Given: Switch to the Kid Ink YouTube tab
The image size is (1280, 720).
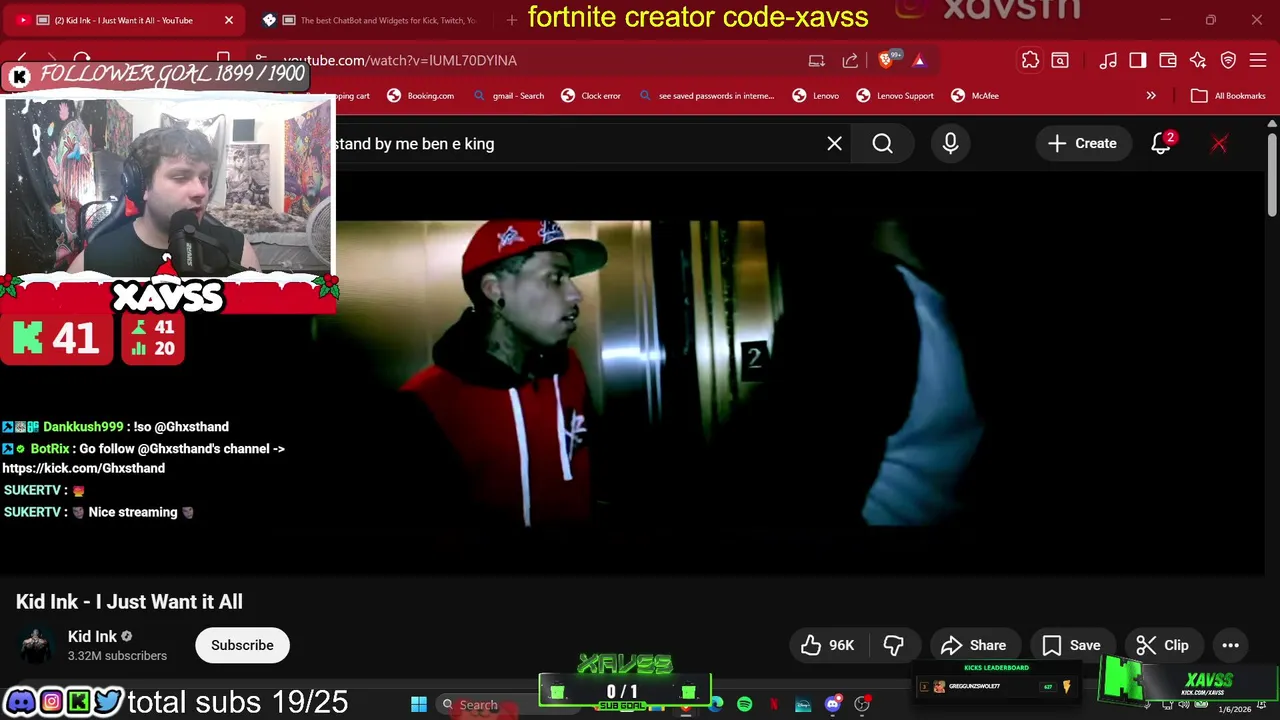Looking at the screenshot, I should tap(125, 20).
